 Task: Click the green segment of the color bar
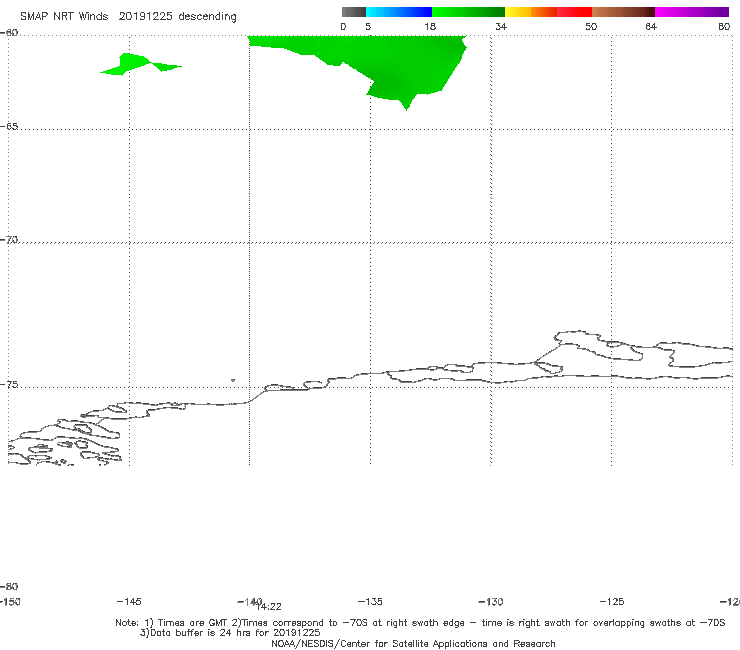point(468,12)
